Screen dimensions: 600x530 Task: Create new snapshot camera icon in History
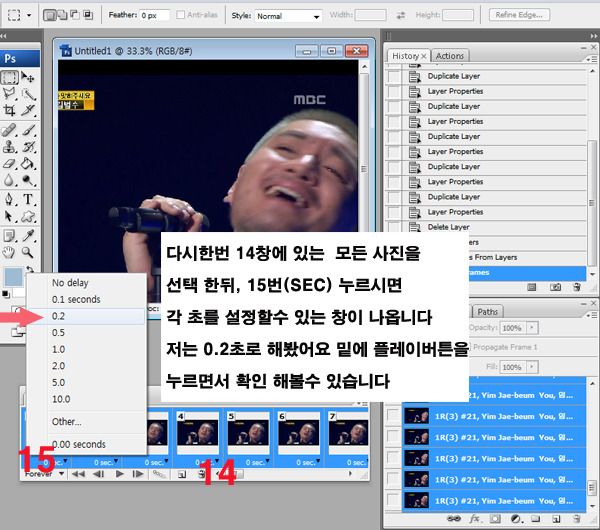coord(555,287)
